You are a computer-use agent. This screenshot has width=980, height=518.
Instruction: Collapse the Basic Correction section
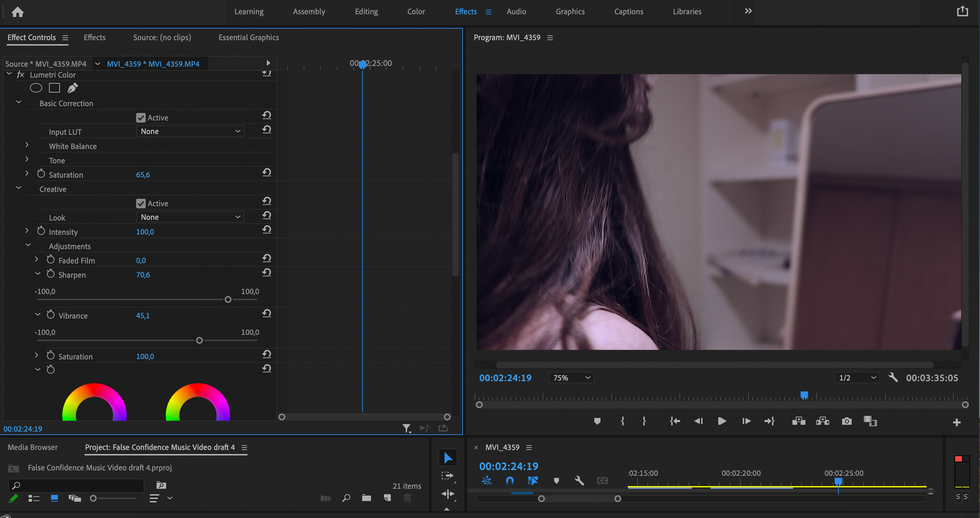pos(19,102)
